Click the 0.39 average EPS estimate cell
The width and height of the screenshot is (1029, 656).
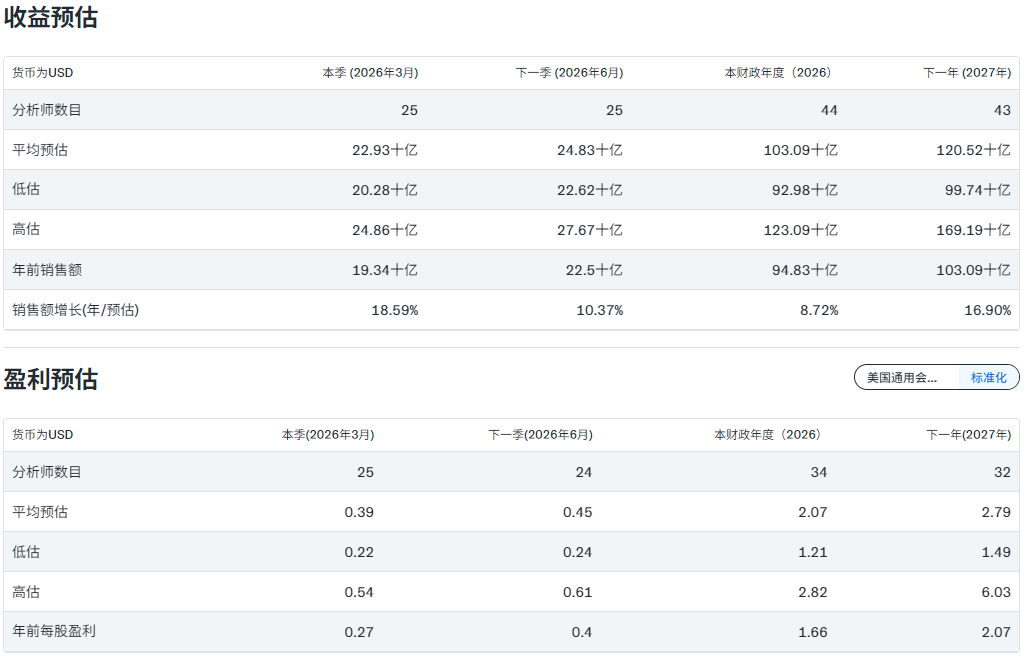tap(359, 512)
